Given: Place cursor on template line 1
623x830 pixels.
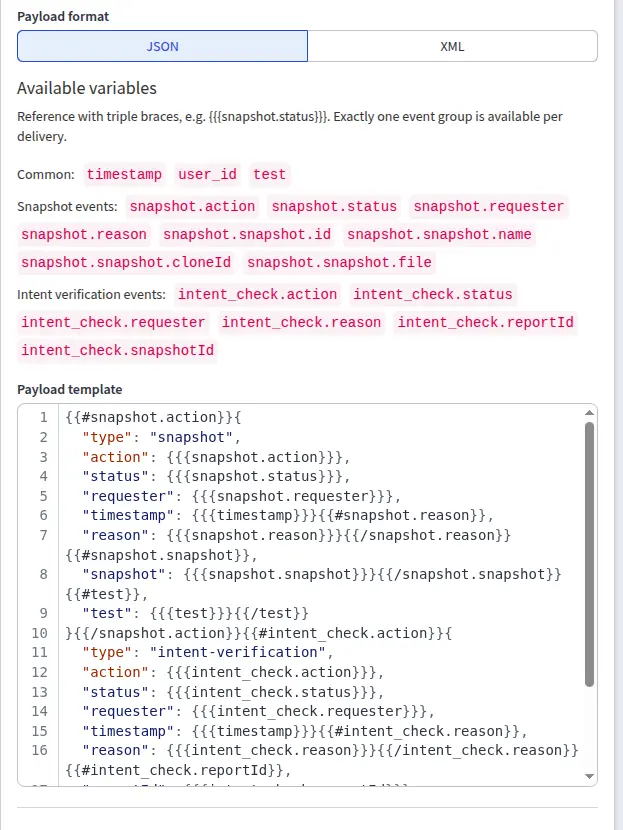Looking at the screenshot, I should point(154,417).
